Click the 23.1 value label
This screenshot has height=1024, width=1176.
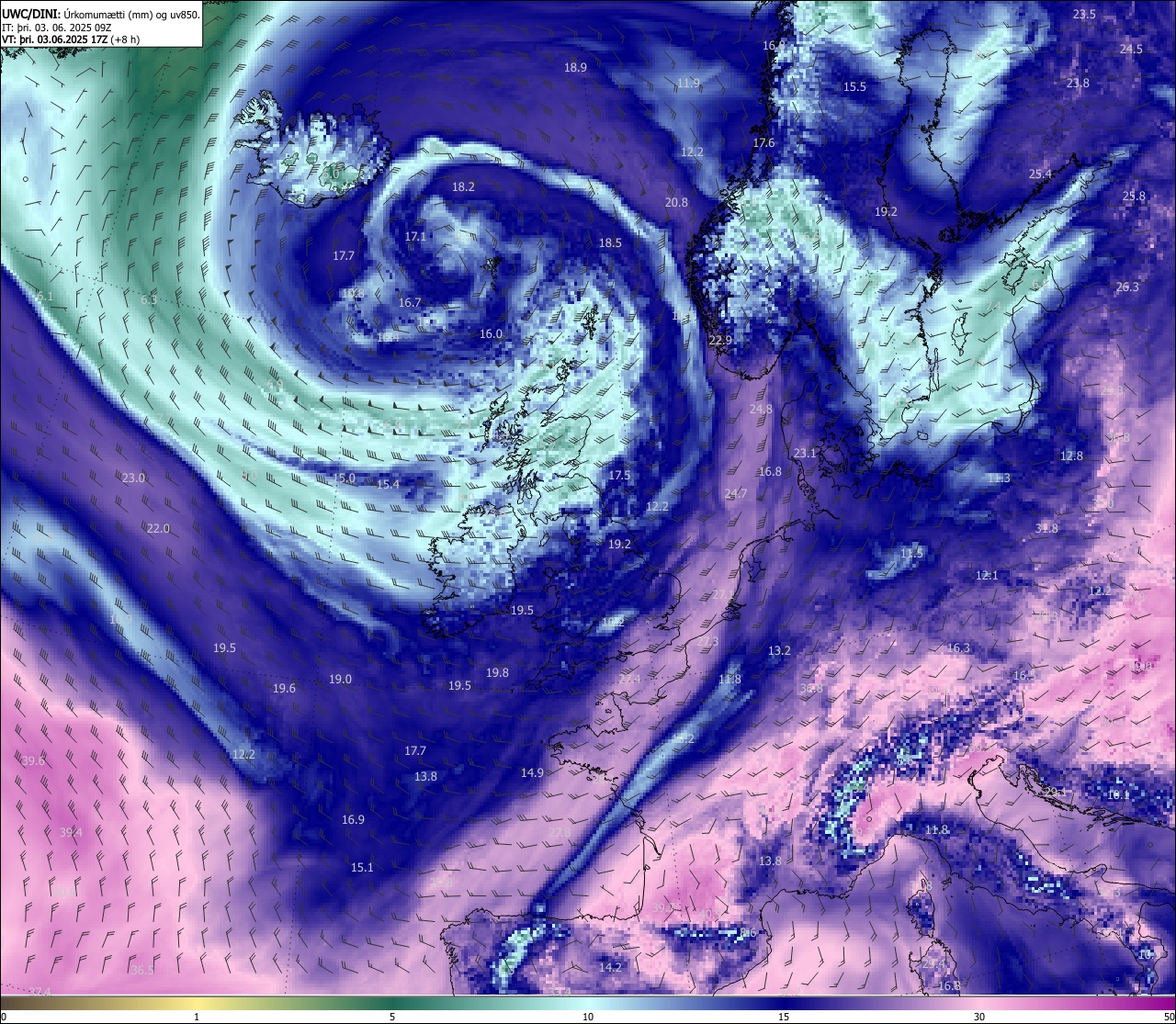pyautogui.click(x=805, y=453)
